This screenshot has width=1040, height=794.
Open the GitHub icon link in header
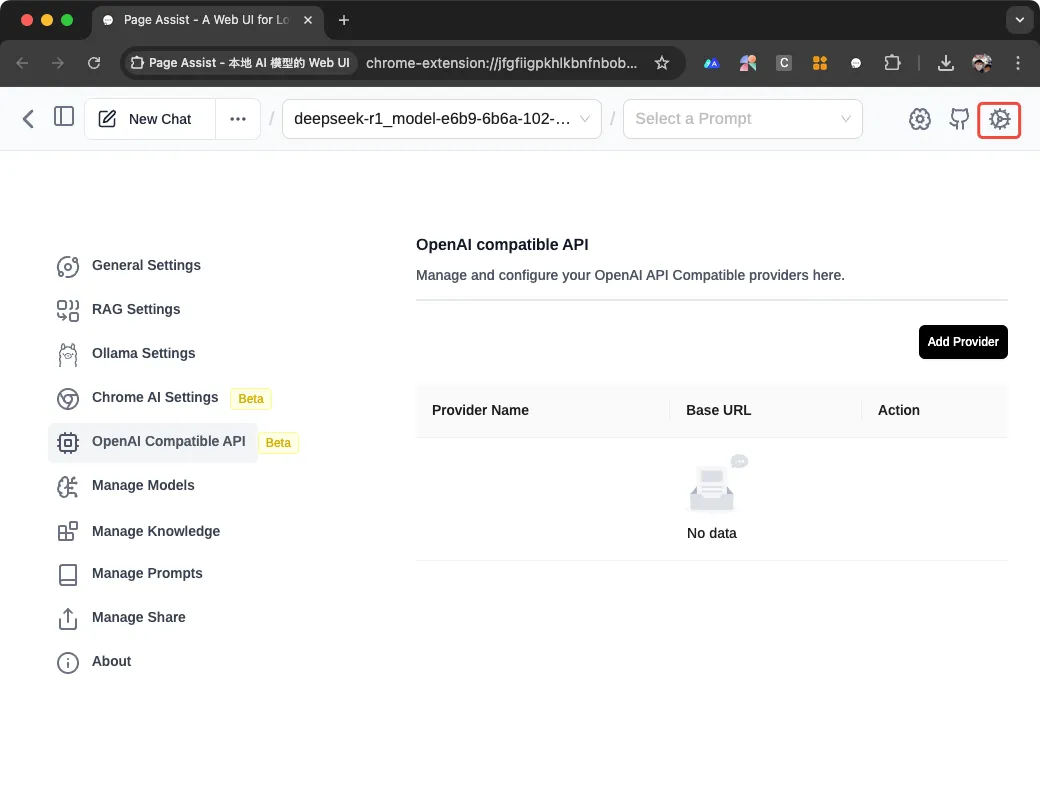[959, 119]
